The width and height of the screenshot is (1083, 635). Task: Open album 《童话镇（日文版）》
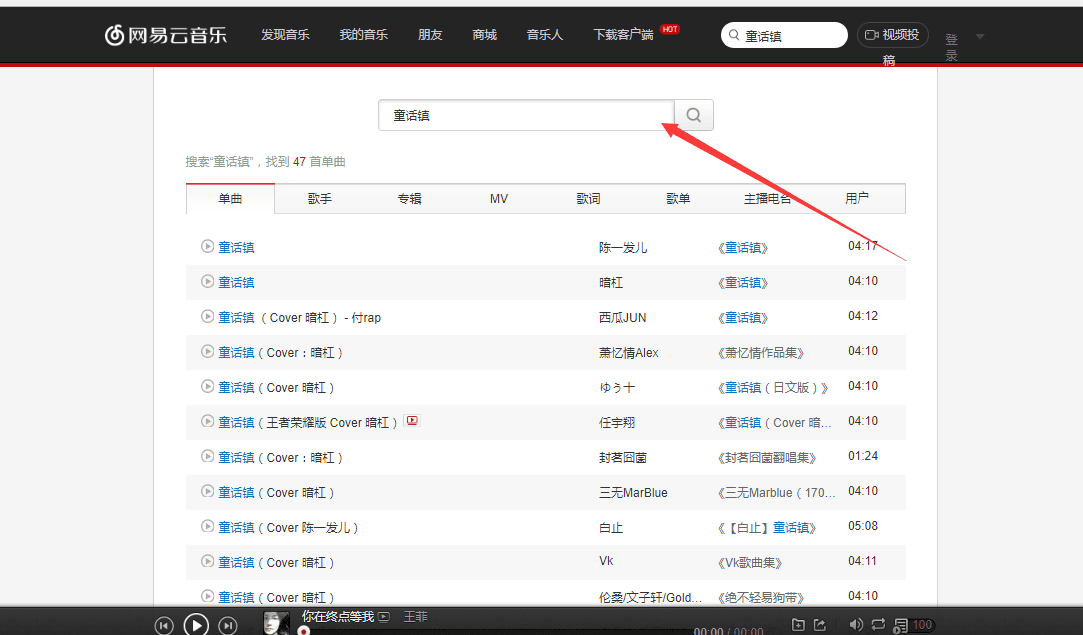773,388
